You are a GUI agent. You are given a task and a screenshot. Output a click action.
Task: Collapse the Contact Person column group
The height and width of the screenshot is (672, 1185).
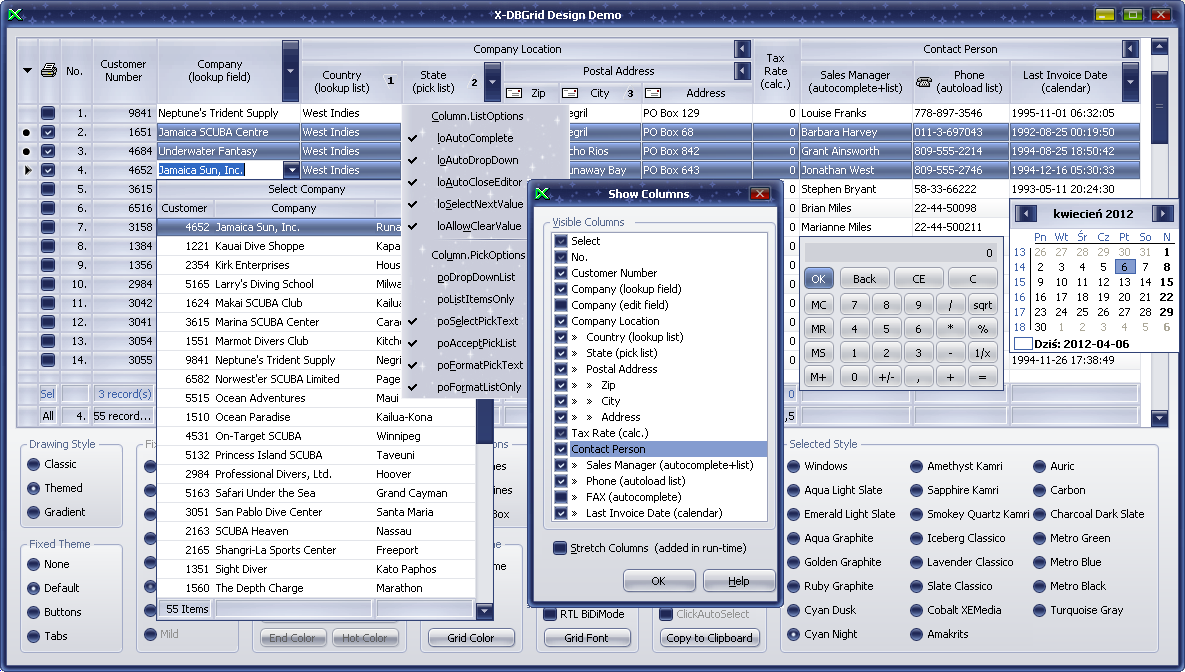coord(1130,49)
